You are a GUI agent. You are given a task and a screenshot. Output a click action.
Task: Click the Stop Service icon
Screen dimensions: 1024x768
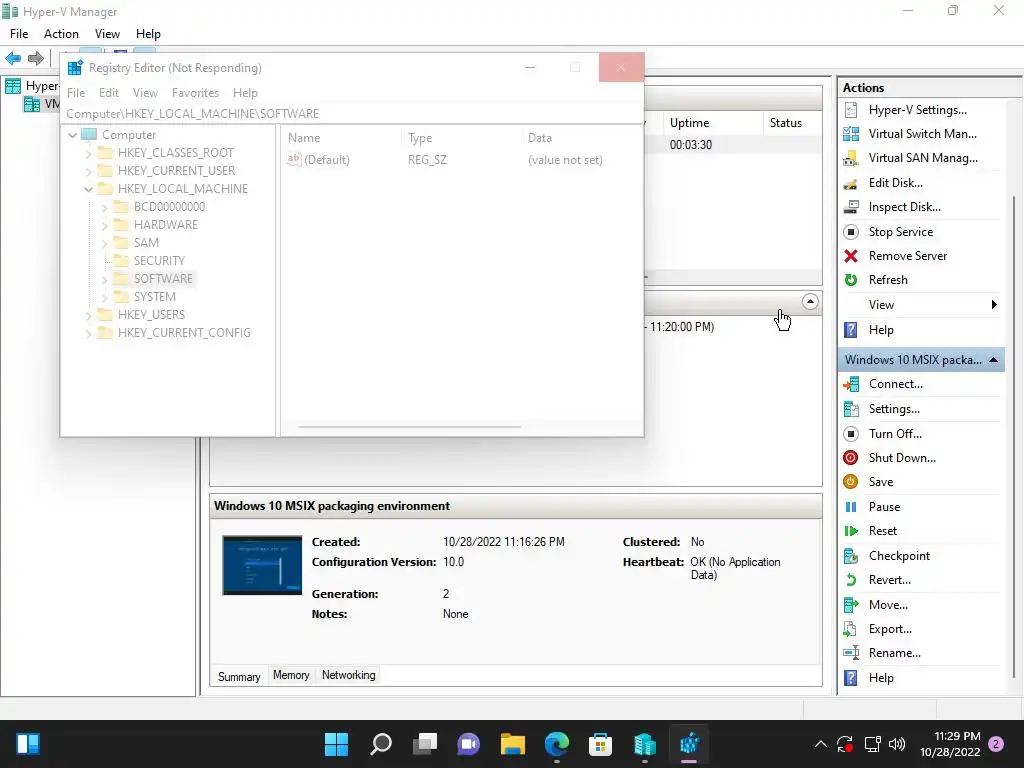tap(851, 232)
